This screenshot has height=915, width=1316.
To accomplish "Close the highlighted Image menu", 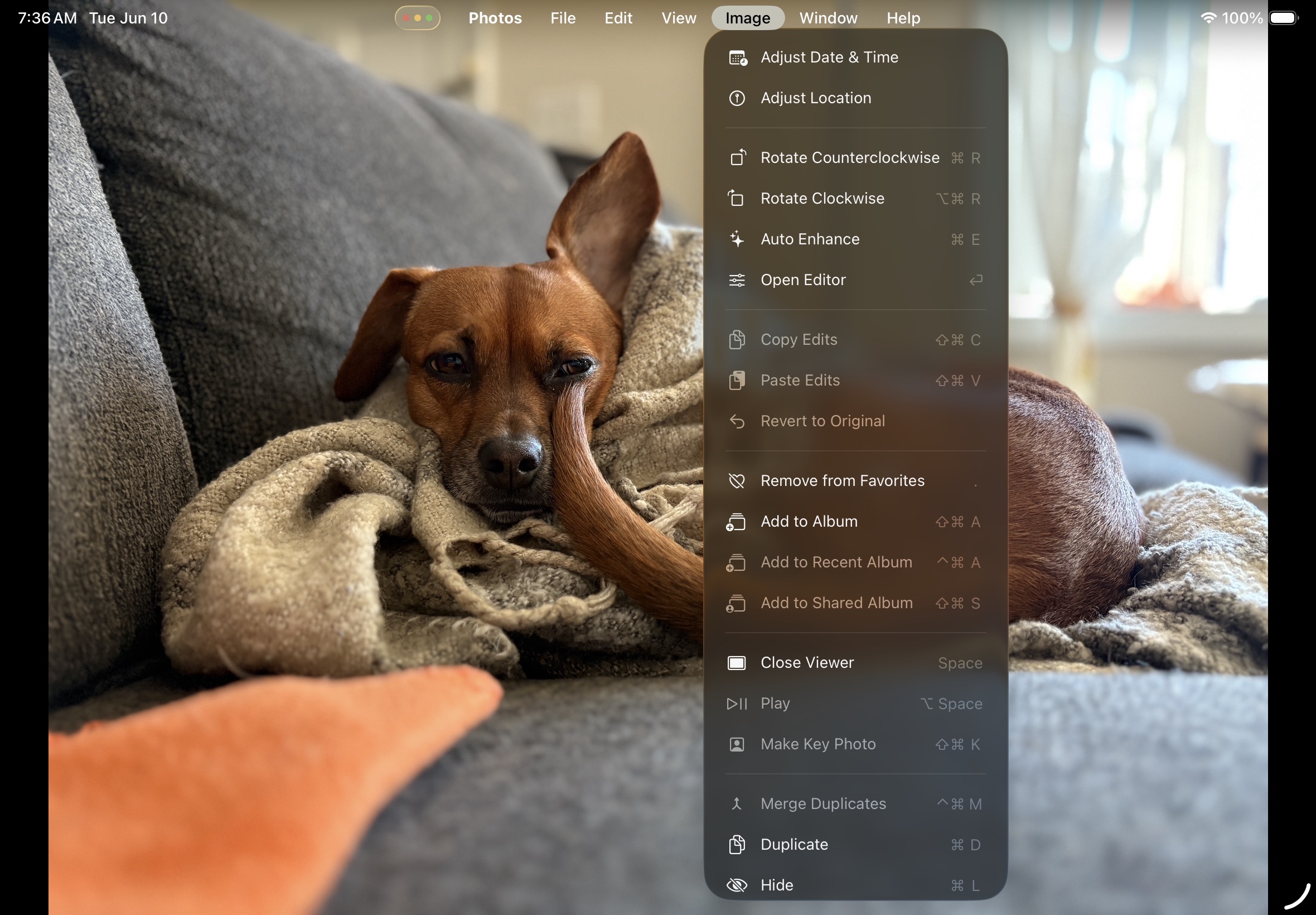I will coord(748,18).
